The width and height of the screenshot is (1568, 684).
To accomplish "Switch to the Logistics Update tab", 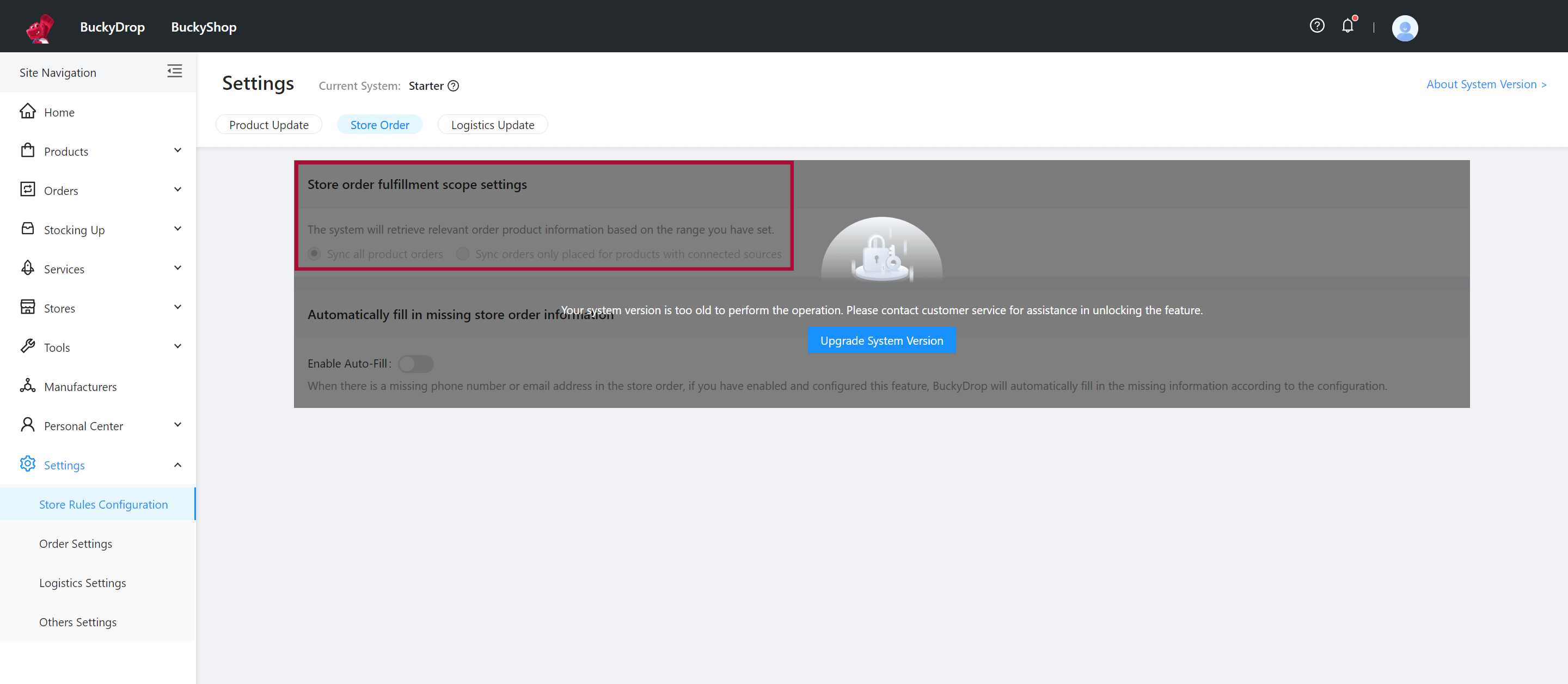I will click(x=493, y=124).
